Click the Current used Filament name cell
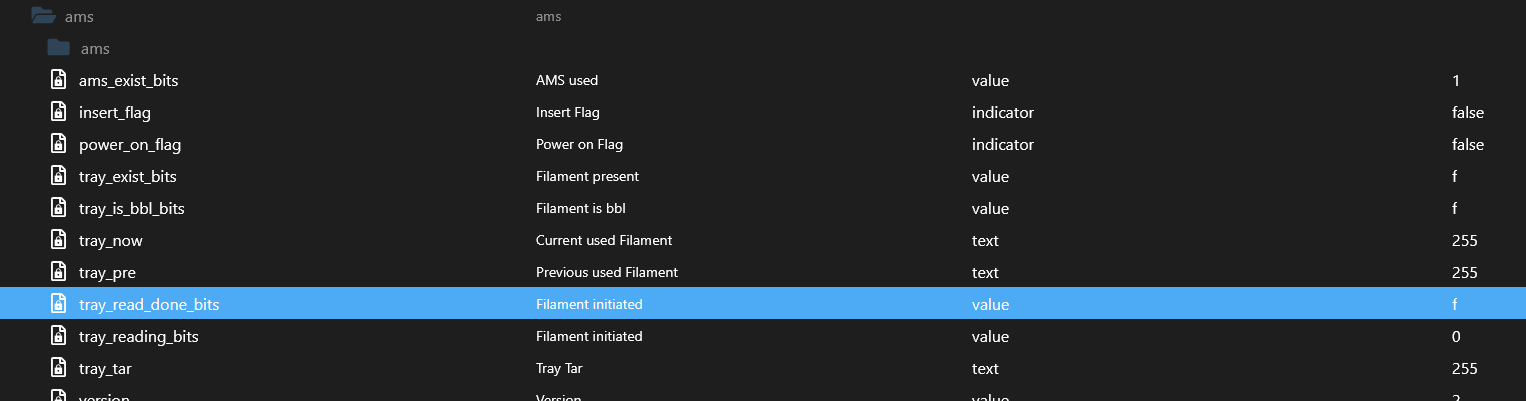The height and width of the screenshot is (401, 1526). click(x=604, y=240)
